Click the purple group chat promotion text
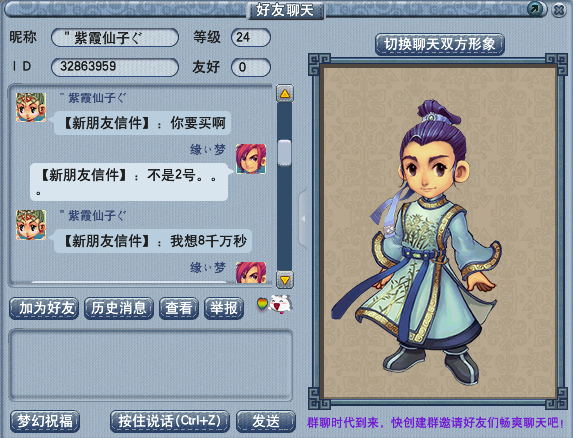The image size is (573, 438). point(436,423)
